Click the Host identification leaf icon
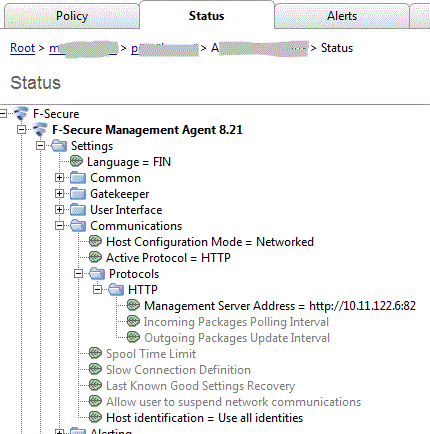This screenshot has width=430, height=434. 95,417
